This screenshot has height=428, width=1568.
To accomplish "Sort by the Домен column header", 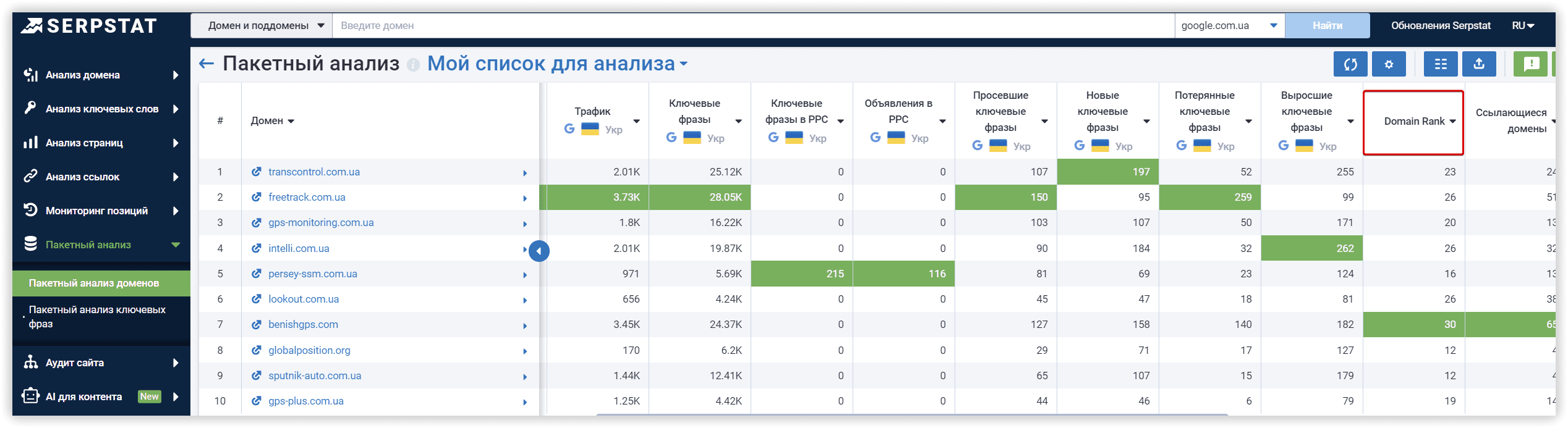I will (272, 120).
